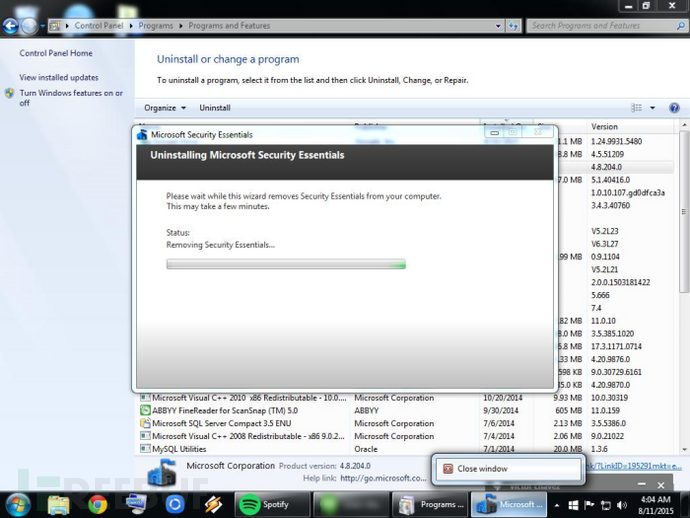
Task: Open the Organize dropdown menu
Action: point(165,108)
